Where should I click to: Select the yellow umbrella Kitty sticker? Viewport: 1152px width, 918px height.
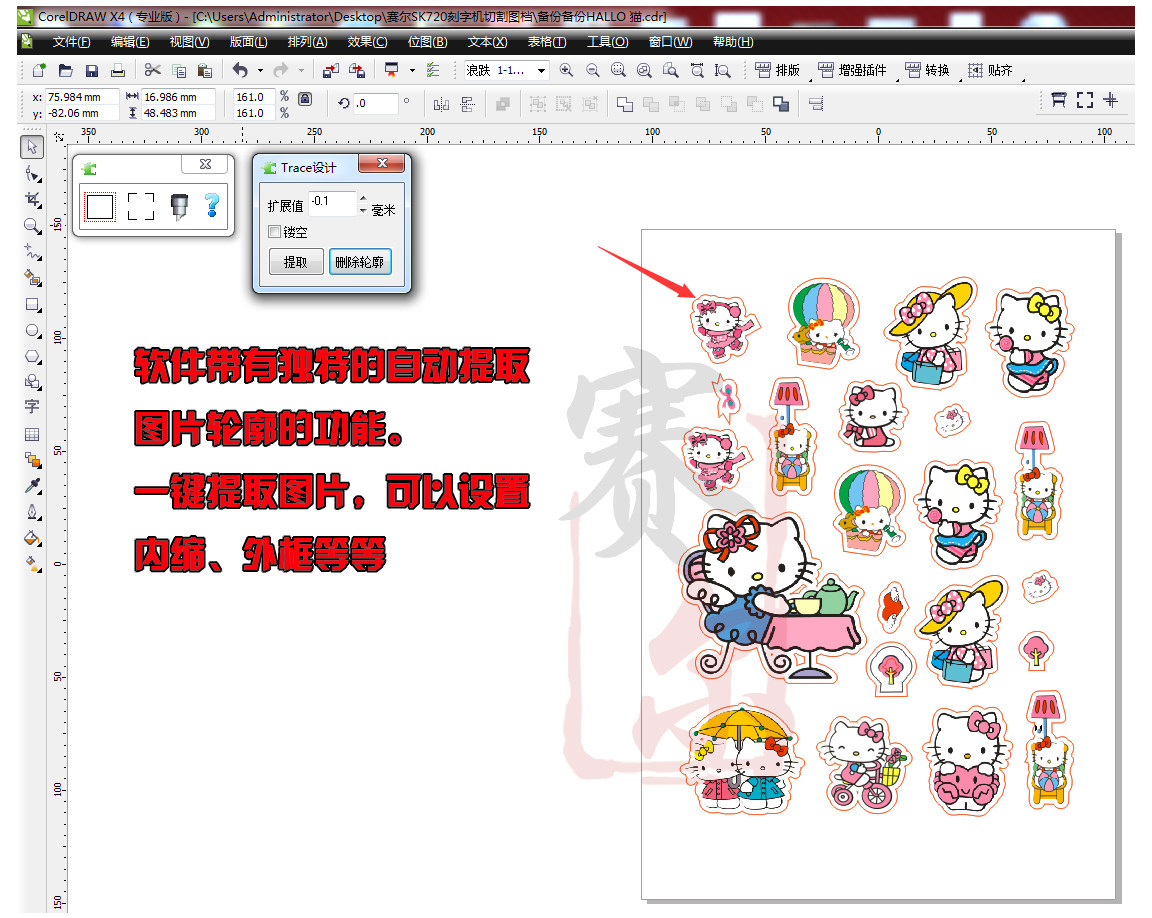tap(742, 761)
